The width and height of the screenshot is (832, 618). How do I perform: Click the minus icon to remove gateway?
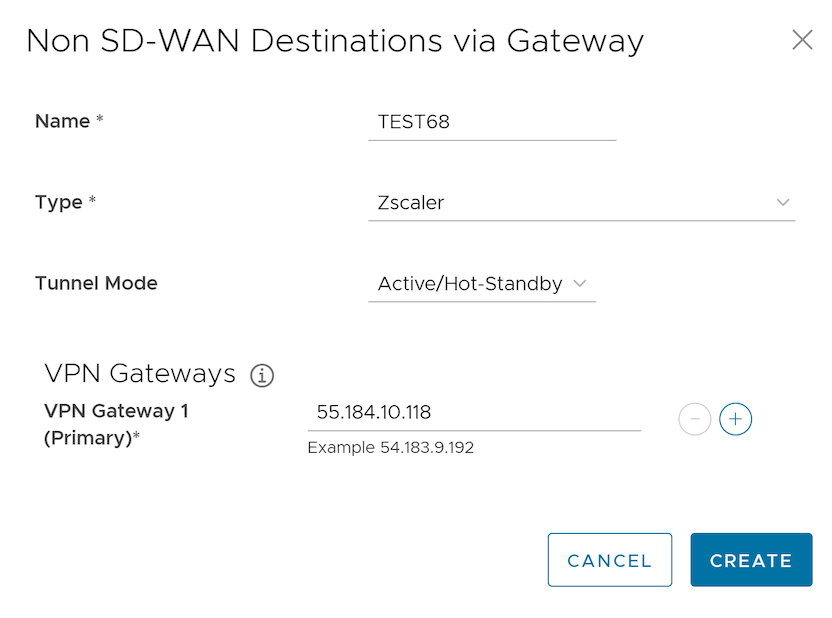(x=695, y=419)
